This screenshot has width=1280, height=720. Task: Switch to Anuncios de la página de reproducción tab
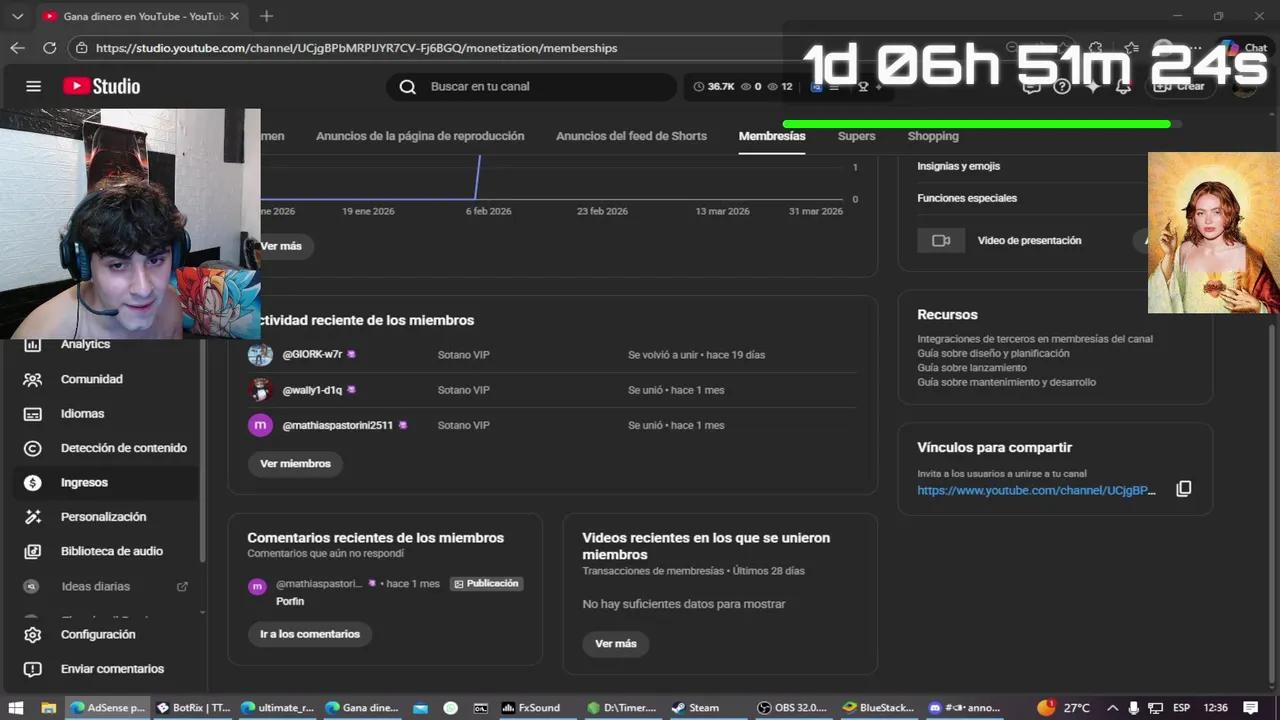pyautogui.click(x=420, y=136)
